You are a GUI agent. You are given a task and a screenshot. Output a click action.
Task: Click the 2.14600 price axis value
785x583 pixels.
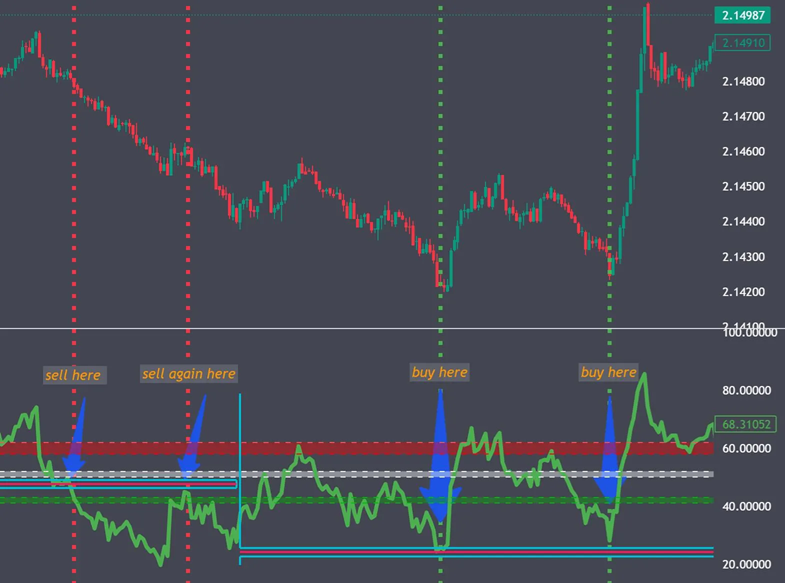(743, 152)
